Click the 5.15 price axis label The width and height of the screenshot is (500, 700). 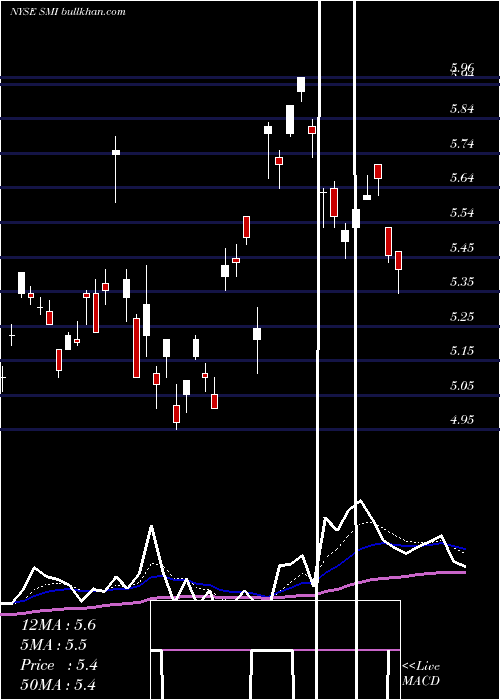pos(462,351)
